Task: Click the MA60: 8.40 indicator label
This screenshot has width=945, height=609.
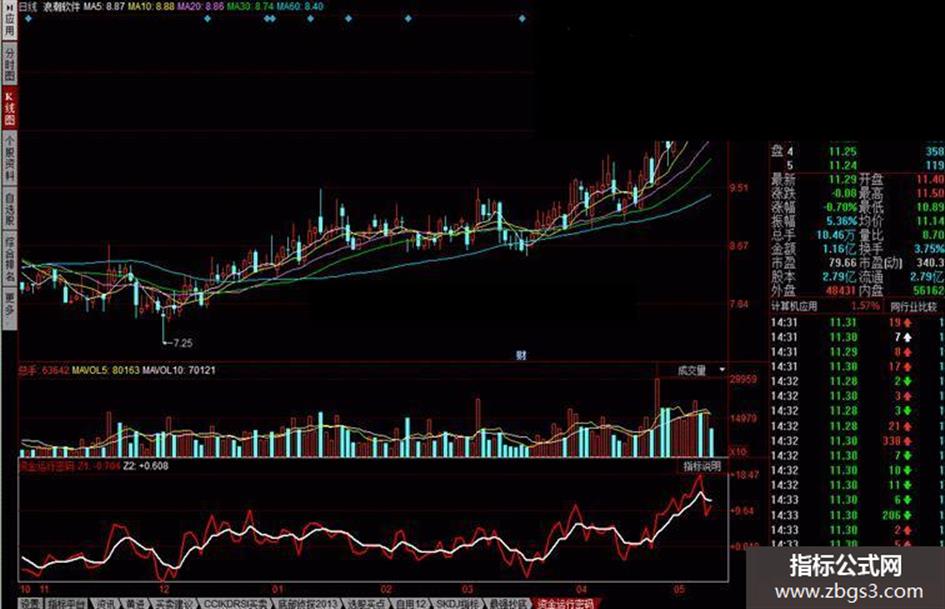Action: pyautogui.click(x=300, y=7)
